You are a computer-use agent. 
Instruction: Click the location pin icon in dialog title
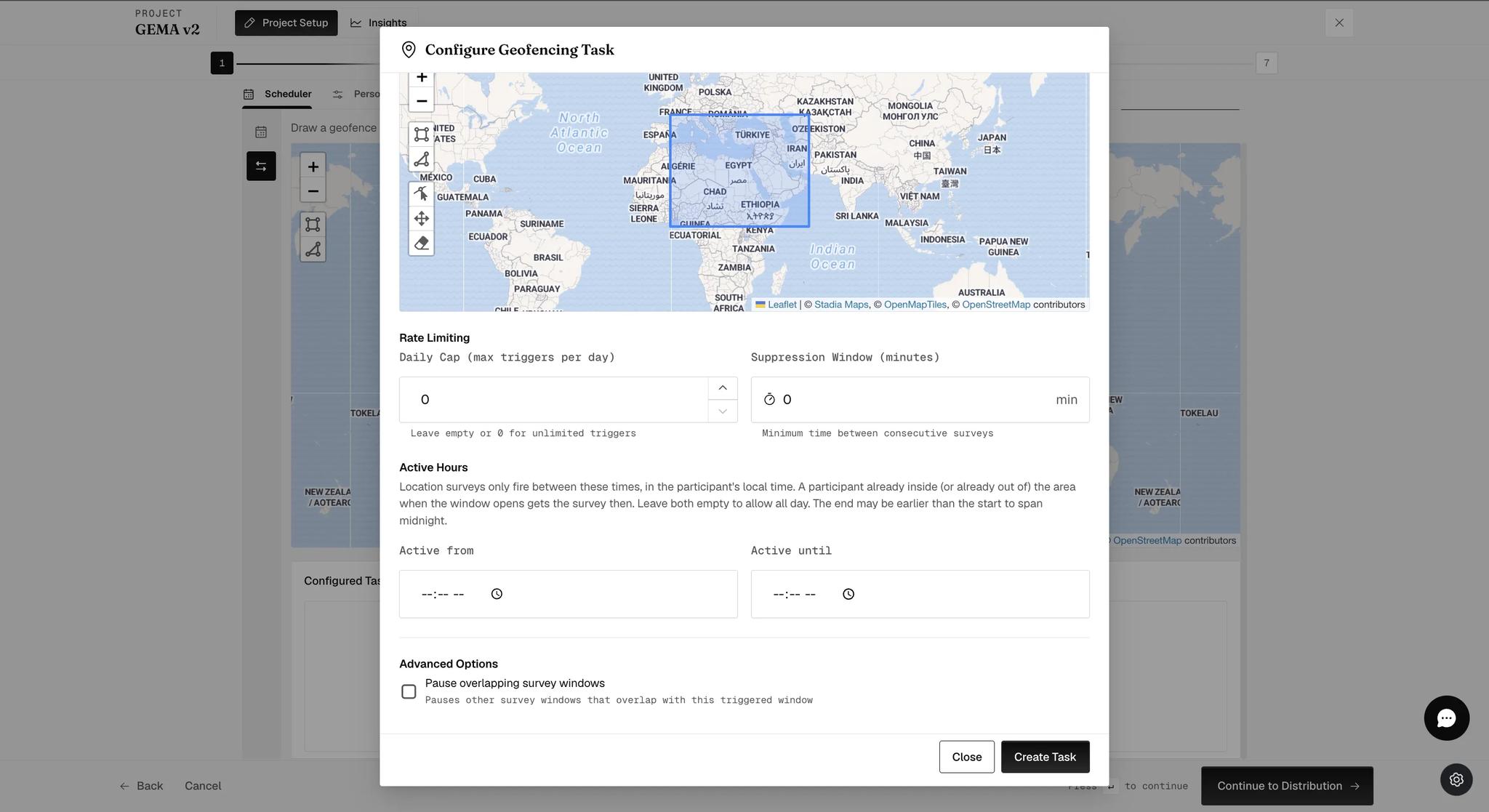(409, 49)
